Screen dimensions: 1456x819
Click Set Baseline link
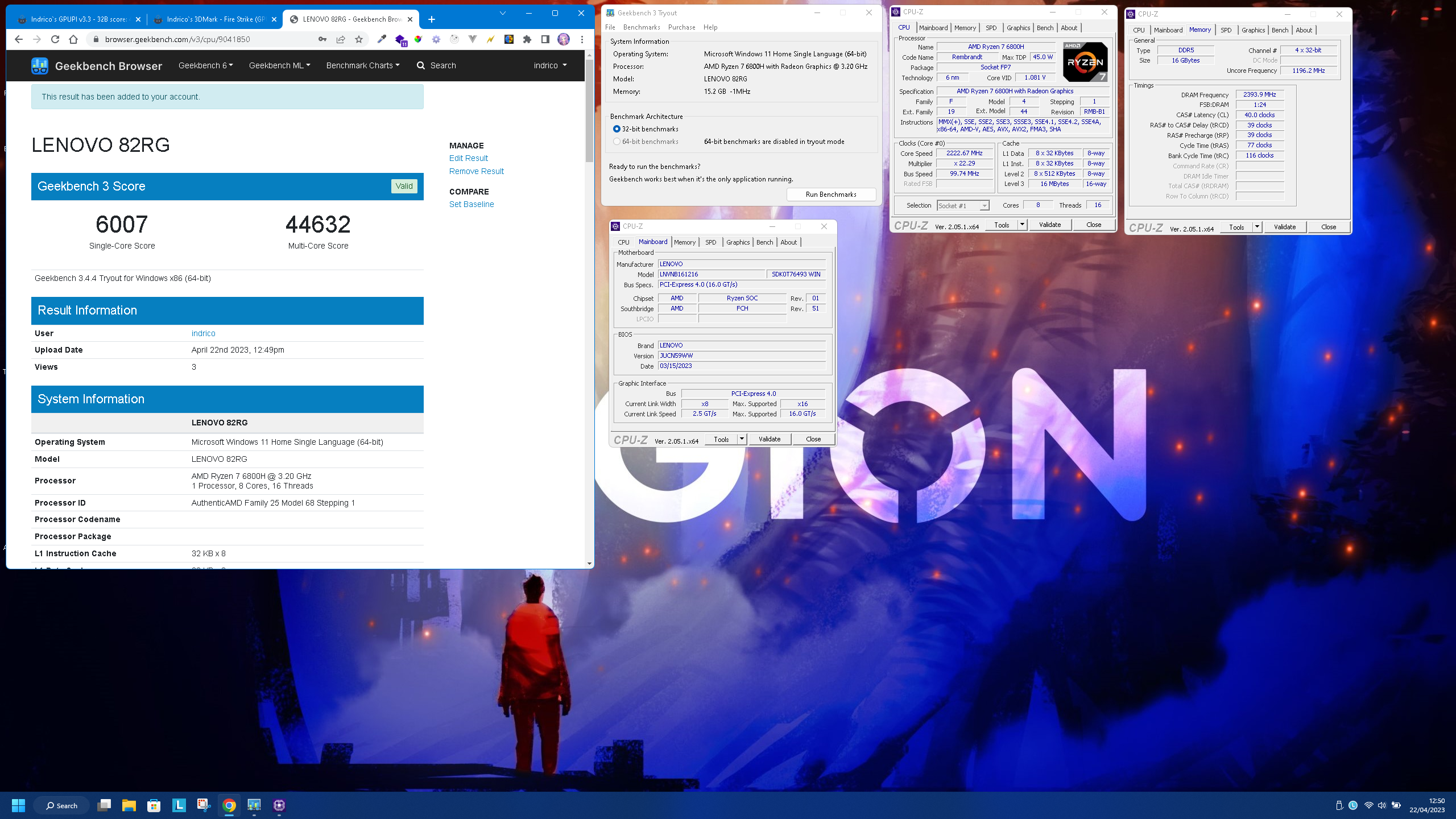pyautogui.click(x=471, y=204)
